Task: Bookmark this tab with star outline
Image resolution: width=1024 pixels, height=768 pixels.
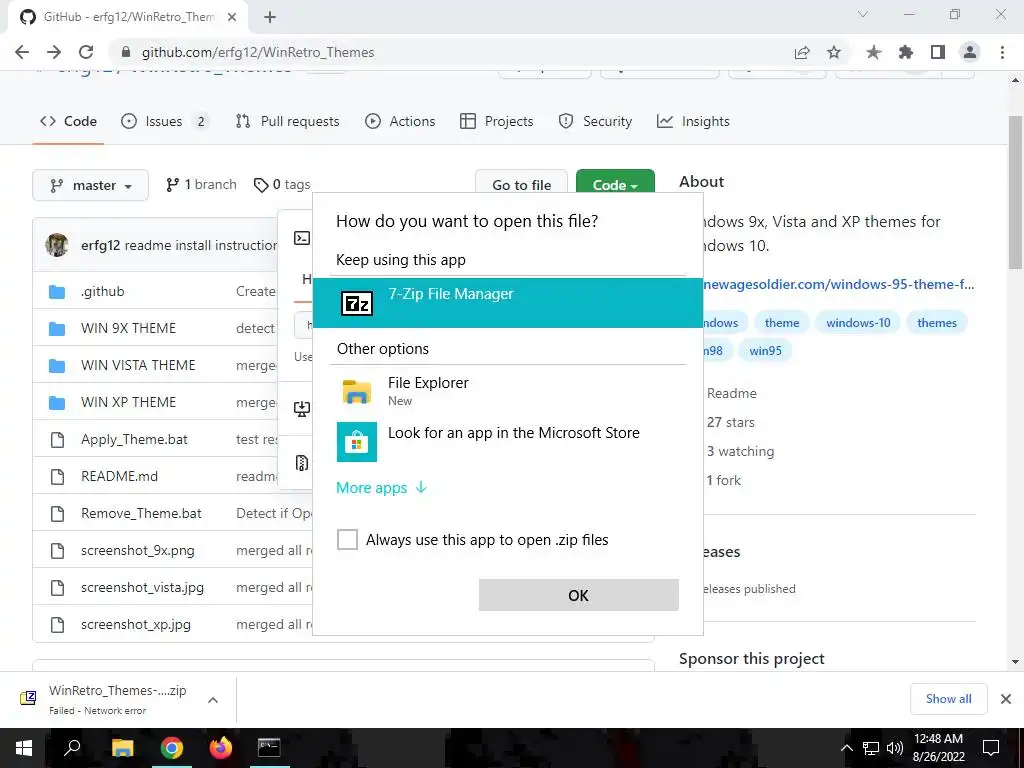Action: pos(834,52)
